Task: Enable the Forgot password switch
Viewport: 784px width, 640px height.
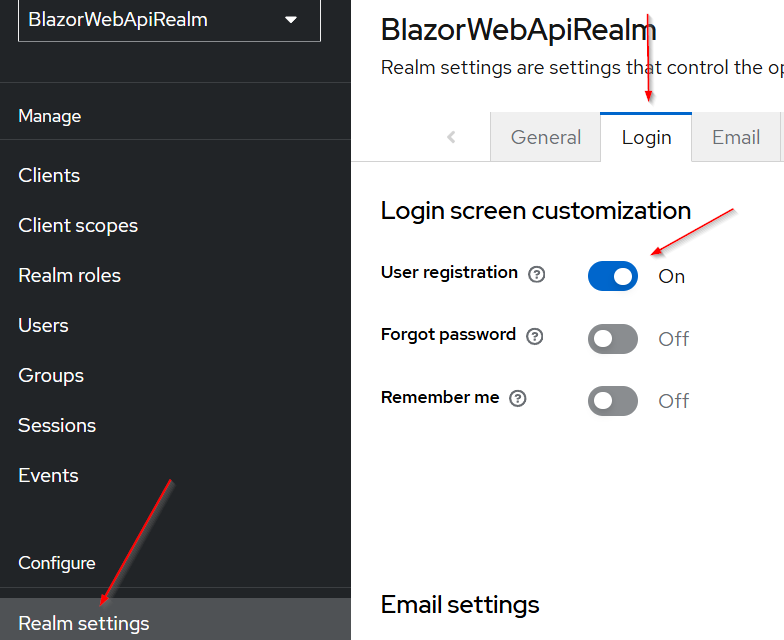Action: point(613,339)
